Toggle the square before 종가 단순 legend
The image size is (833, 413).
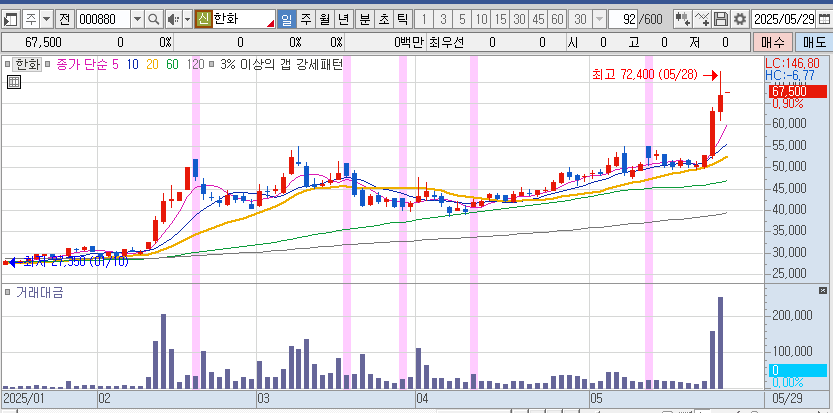[x=48, y=64]
